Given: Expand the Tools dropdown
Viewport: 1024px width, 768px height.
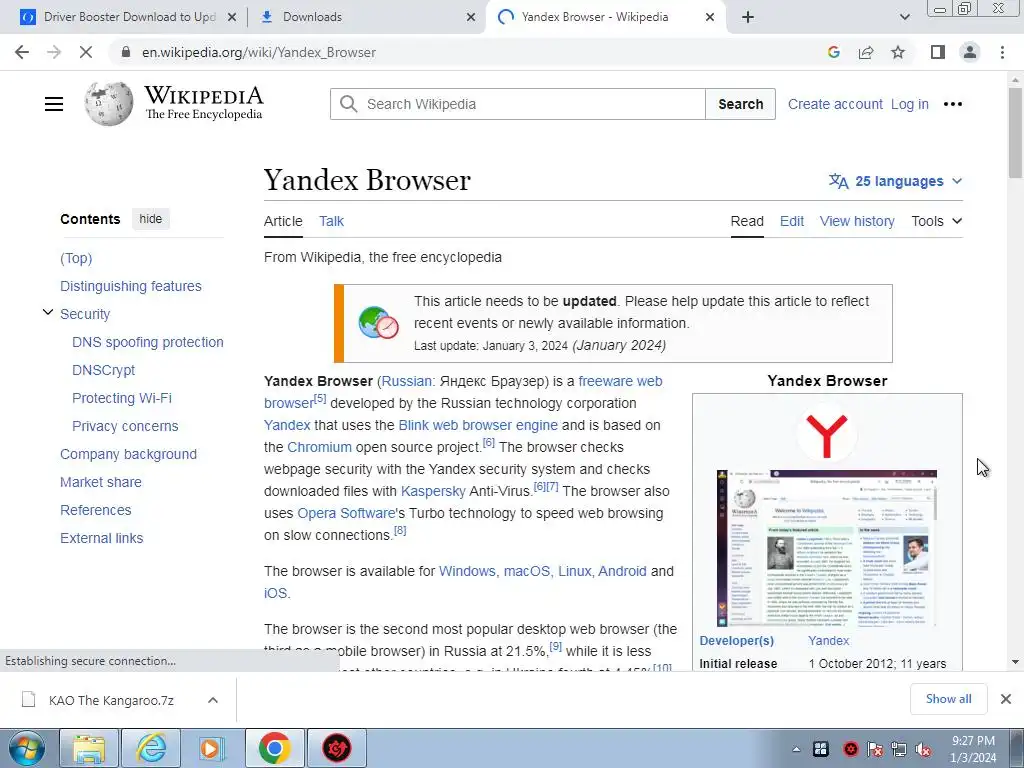Looking at the screenshot, I should [x=936, y=221].
